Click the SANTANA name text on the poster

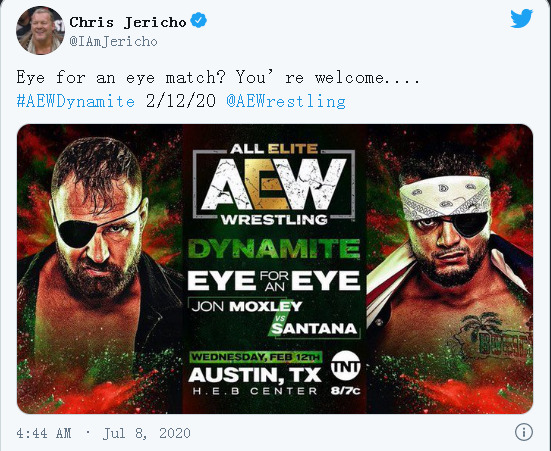[x=314, y=328]
